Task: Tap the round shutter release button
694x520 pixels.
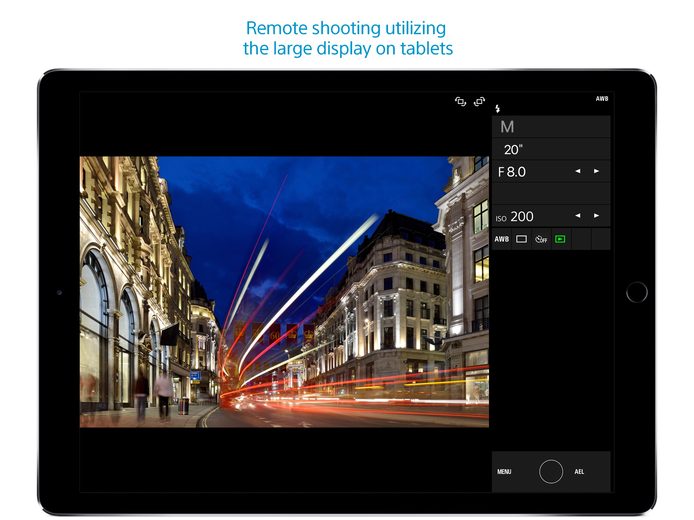Action: point(551,472)
